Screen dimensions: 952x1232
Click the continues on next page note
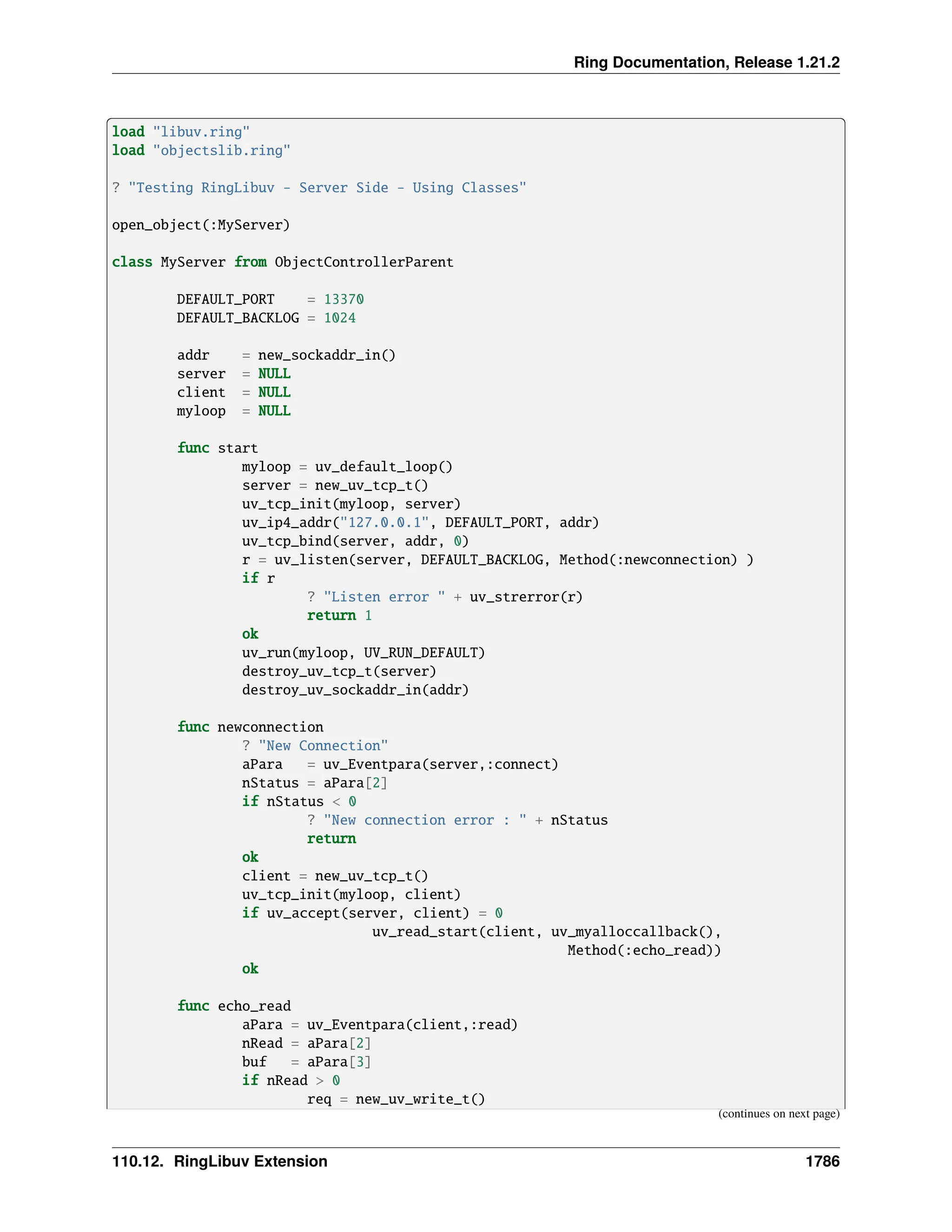click(778, 1113)
